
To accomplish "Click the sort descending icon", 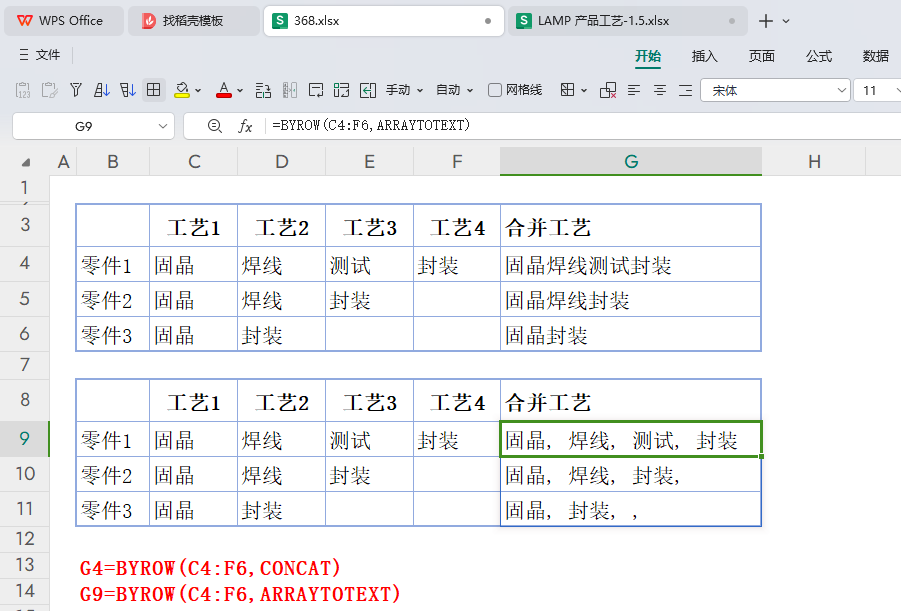I will click(x=128, y=90).
